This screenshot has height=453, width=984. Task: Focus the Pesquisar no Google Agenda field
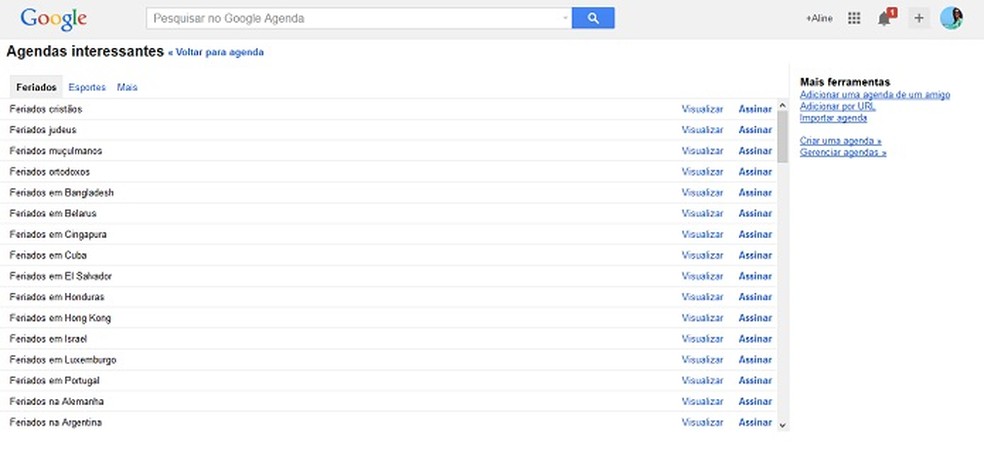pos(354,18)
